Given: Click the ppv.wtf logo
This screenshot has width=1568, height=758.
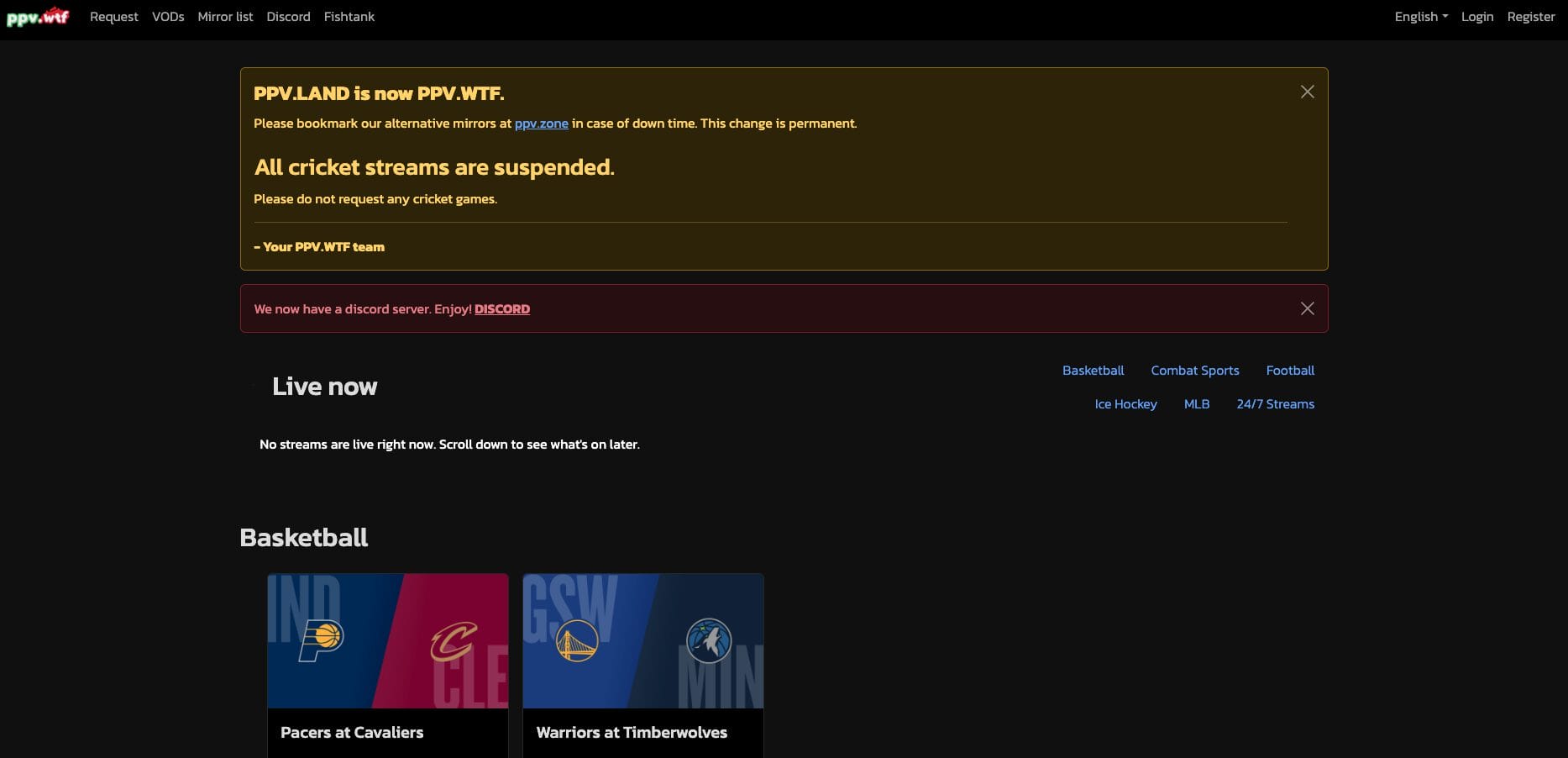Looking at the screenshot, I should point(38,16).
